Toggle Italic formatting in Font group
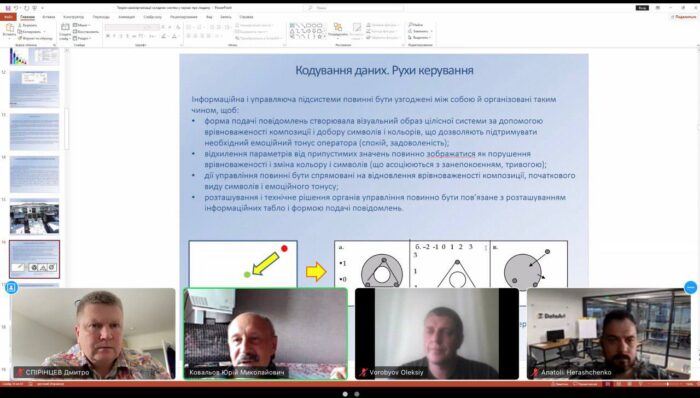This screenshot has height=398, width=700. (x=114, y=36)
